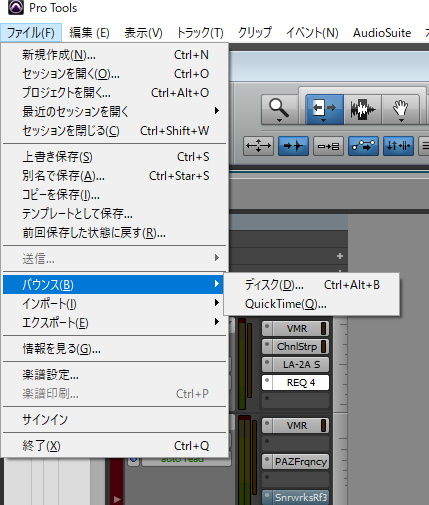
Task: Choose コピーを保存(I)... entry
Action: click(x=115, y=195)
